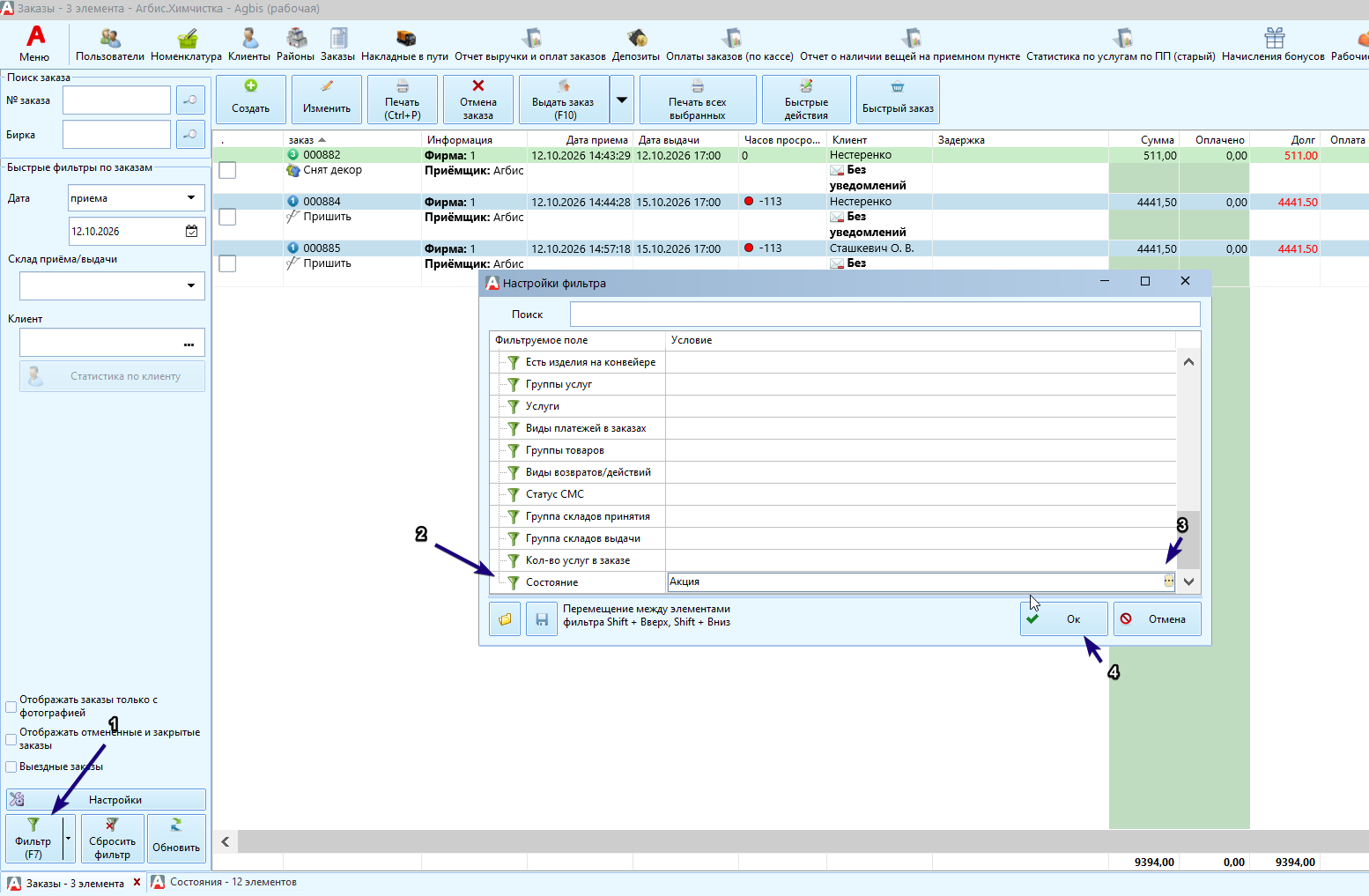
Task: Enable Отображать заказы только с фотографией
Action: click(11, 707)
